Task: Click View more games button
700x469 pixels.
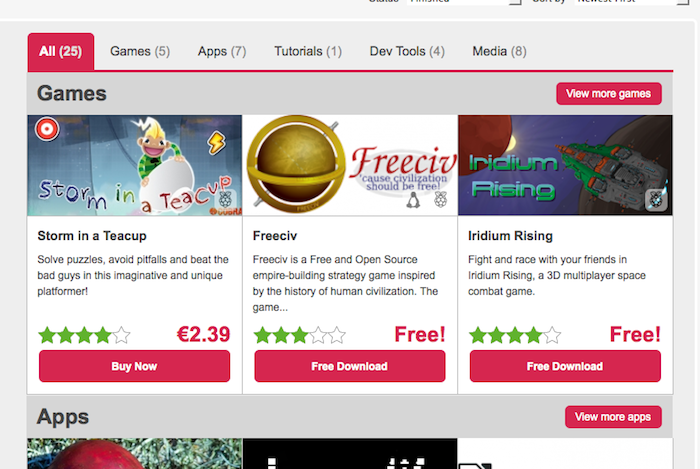Action: pos(609,94)
